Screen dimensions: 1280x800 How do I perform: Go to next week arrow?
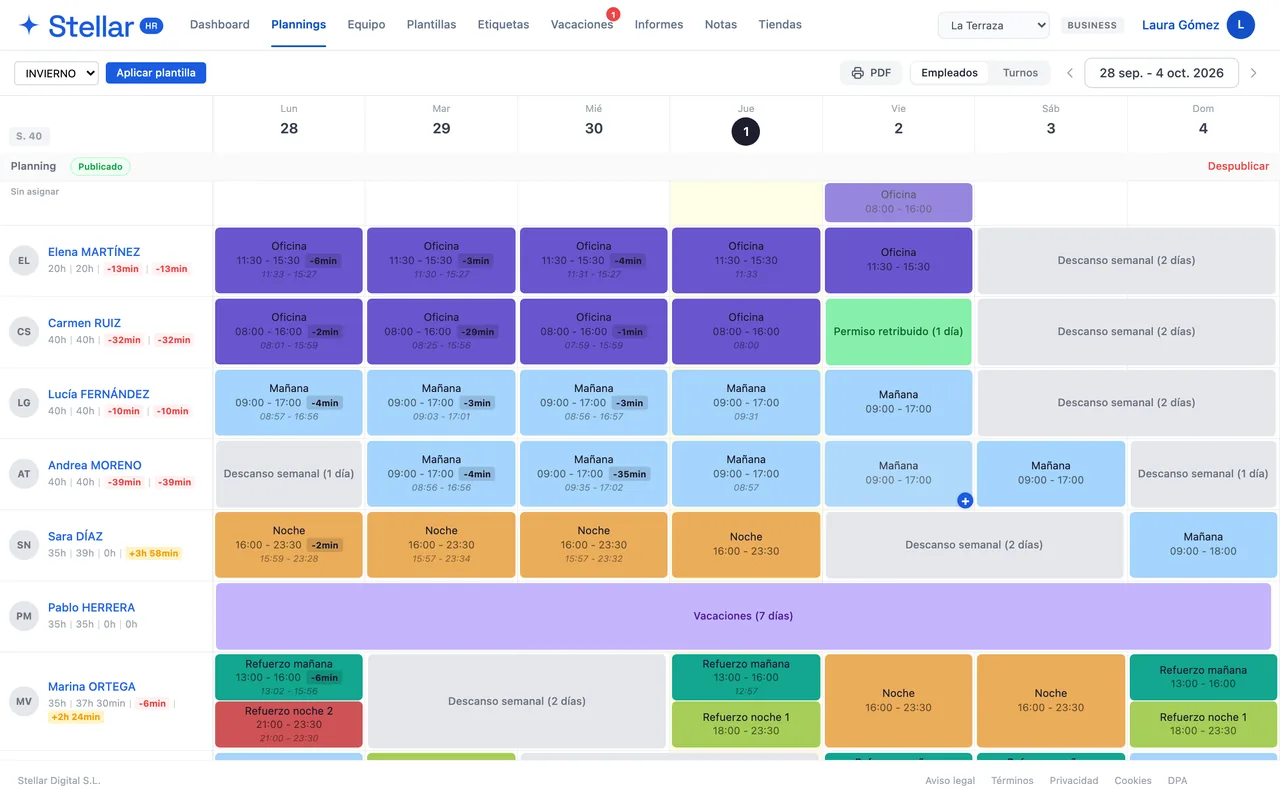point(1253,73)
